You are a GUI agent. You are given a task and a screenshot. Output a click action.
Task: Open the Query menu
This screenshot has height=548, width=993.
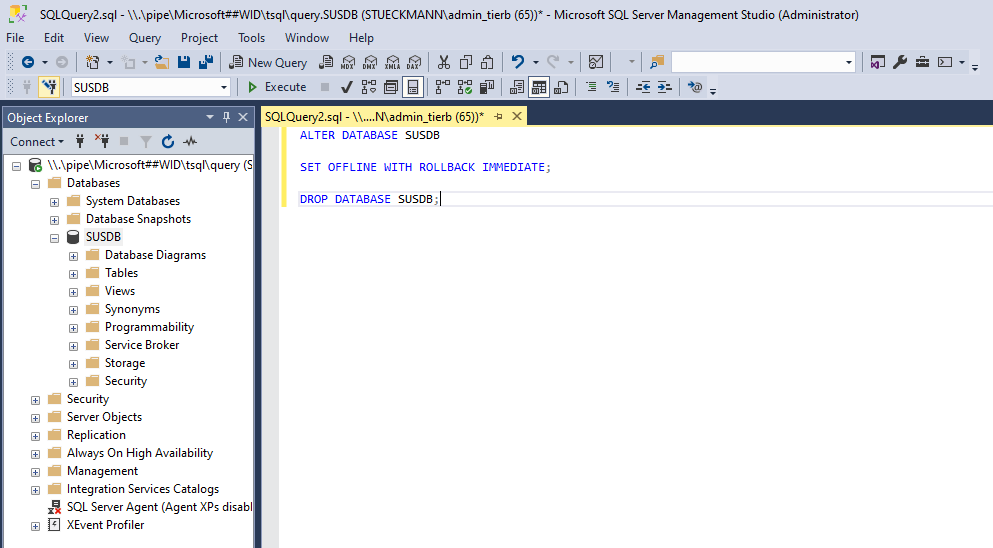(x=145, y=38)
